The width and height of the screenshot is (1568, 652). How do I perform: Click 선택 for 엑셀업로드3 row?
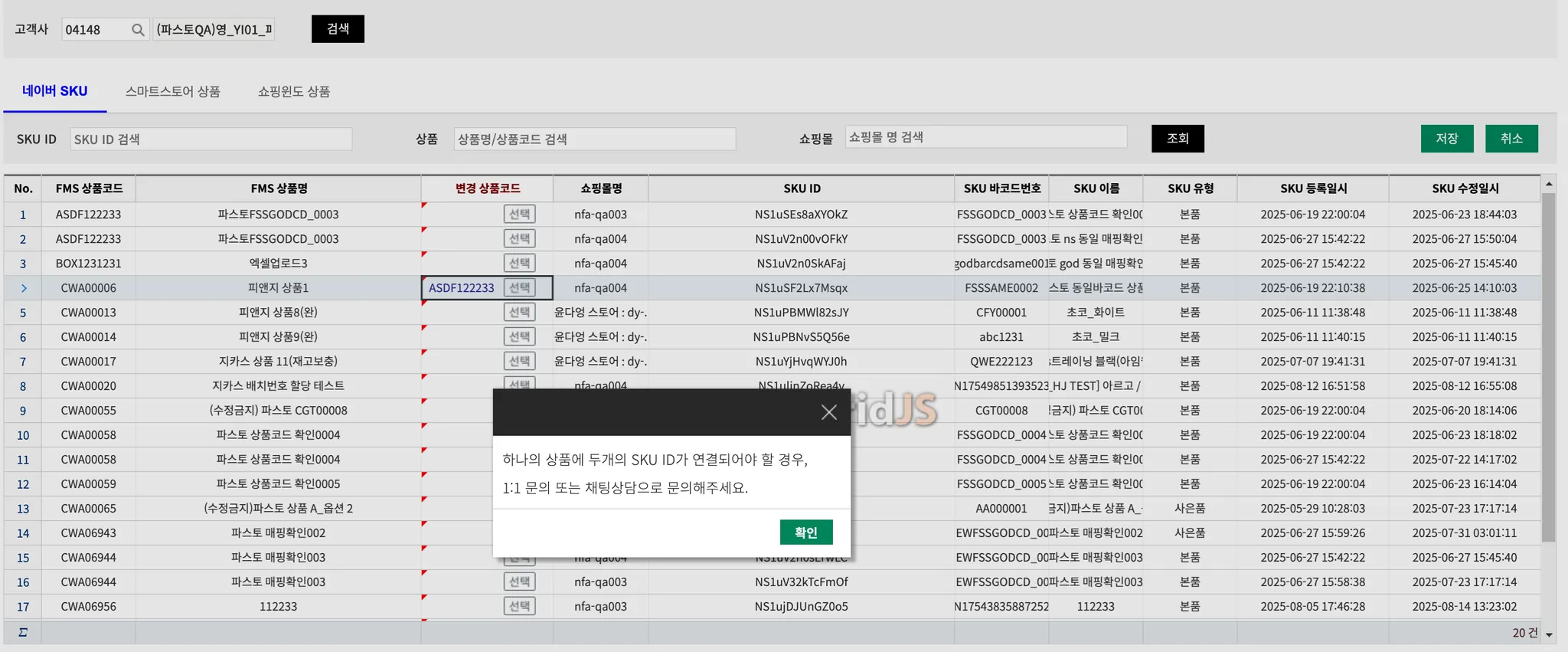tap(519, 264)
